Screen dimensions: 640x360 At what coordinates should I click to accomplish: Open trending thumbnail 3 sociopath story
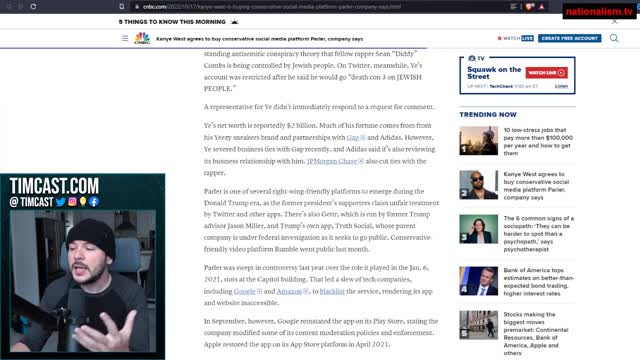(x=478, y=229)
